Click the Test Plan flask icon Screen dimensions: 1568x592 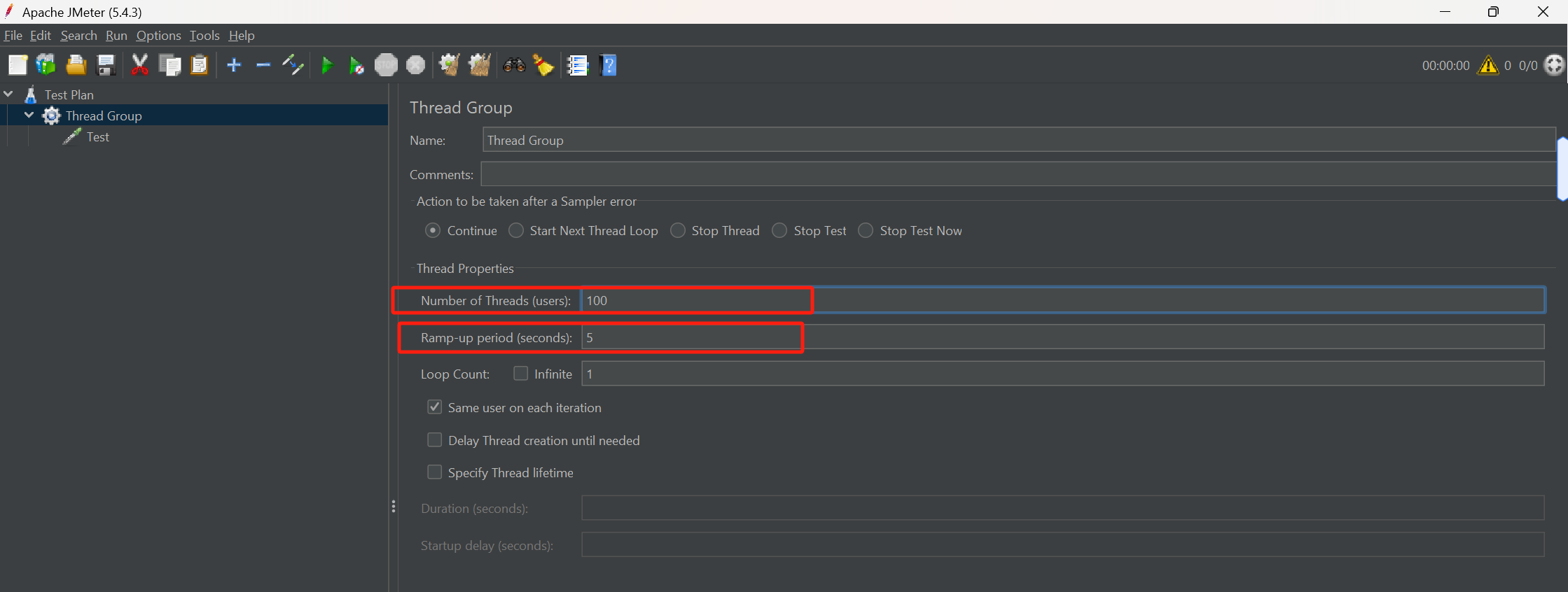(31, 94)
